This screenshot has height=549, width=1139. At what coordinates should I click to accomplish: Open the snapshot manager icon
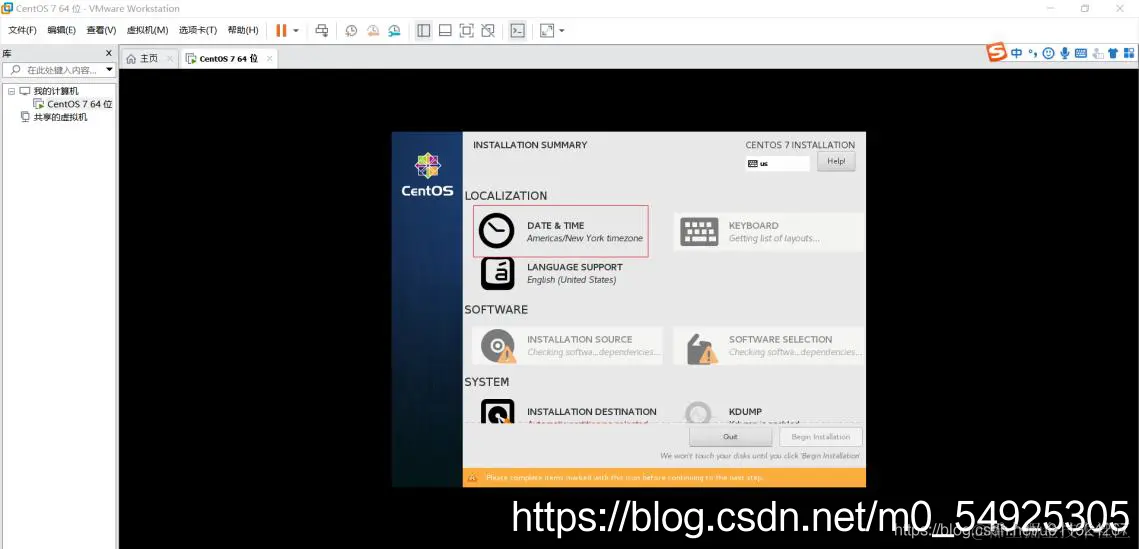(x=394, y=30)
